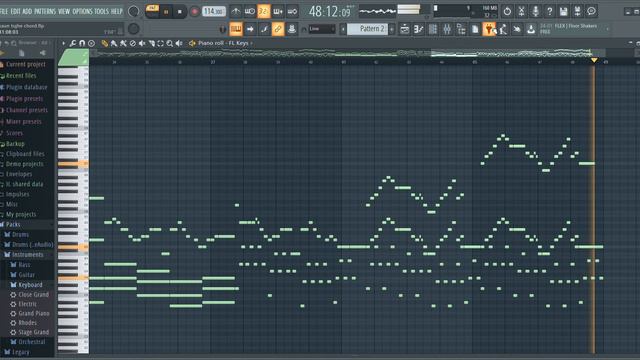Open the FILE menu
The width and height of the screenshot is (640, 360).
(4, 11)
